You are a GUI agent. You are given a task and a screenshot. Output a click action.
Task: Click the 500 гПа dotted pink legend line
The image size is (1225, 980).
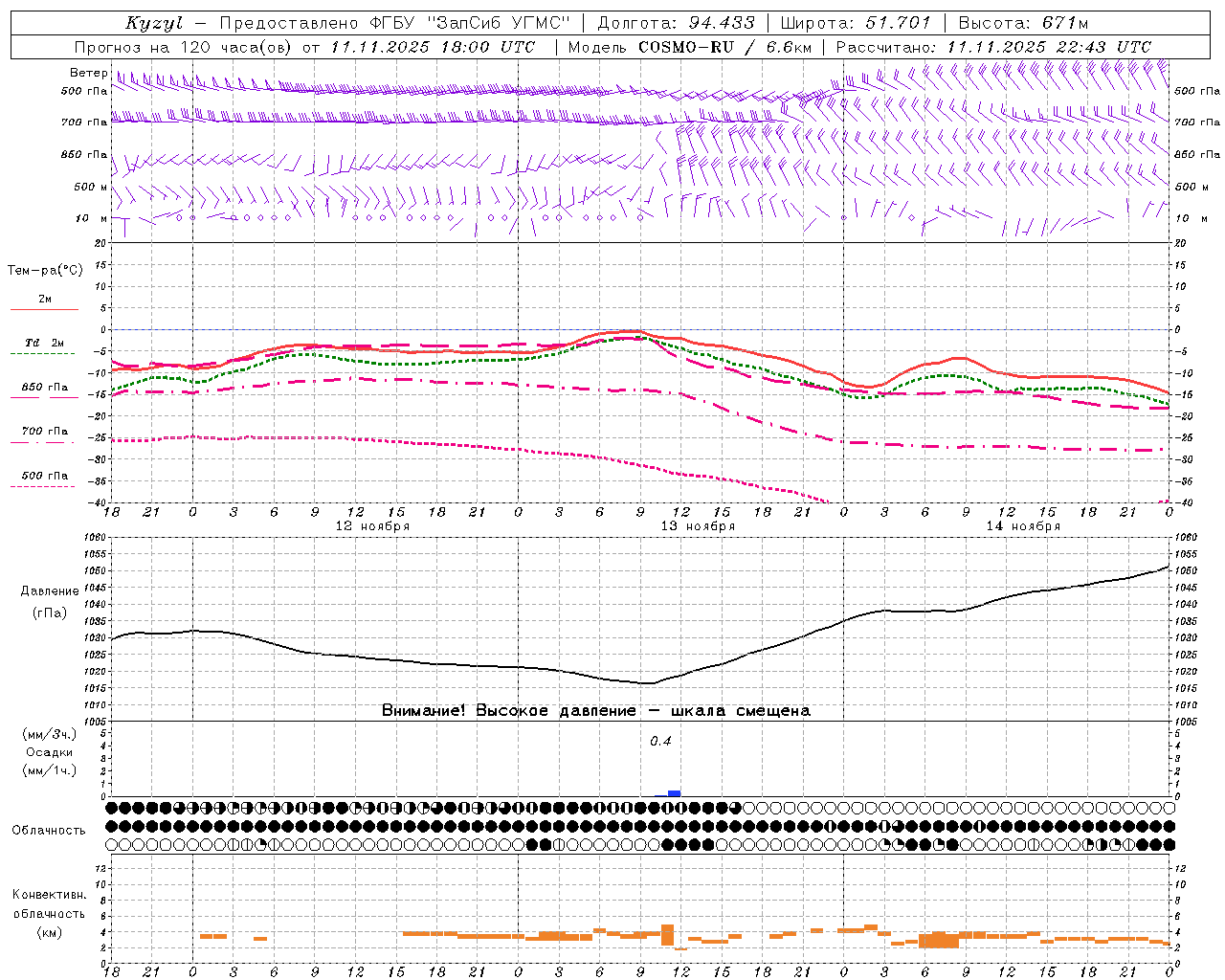pyautogui.click(x=43, y=486)
